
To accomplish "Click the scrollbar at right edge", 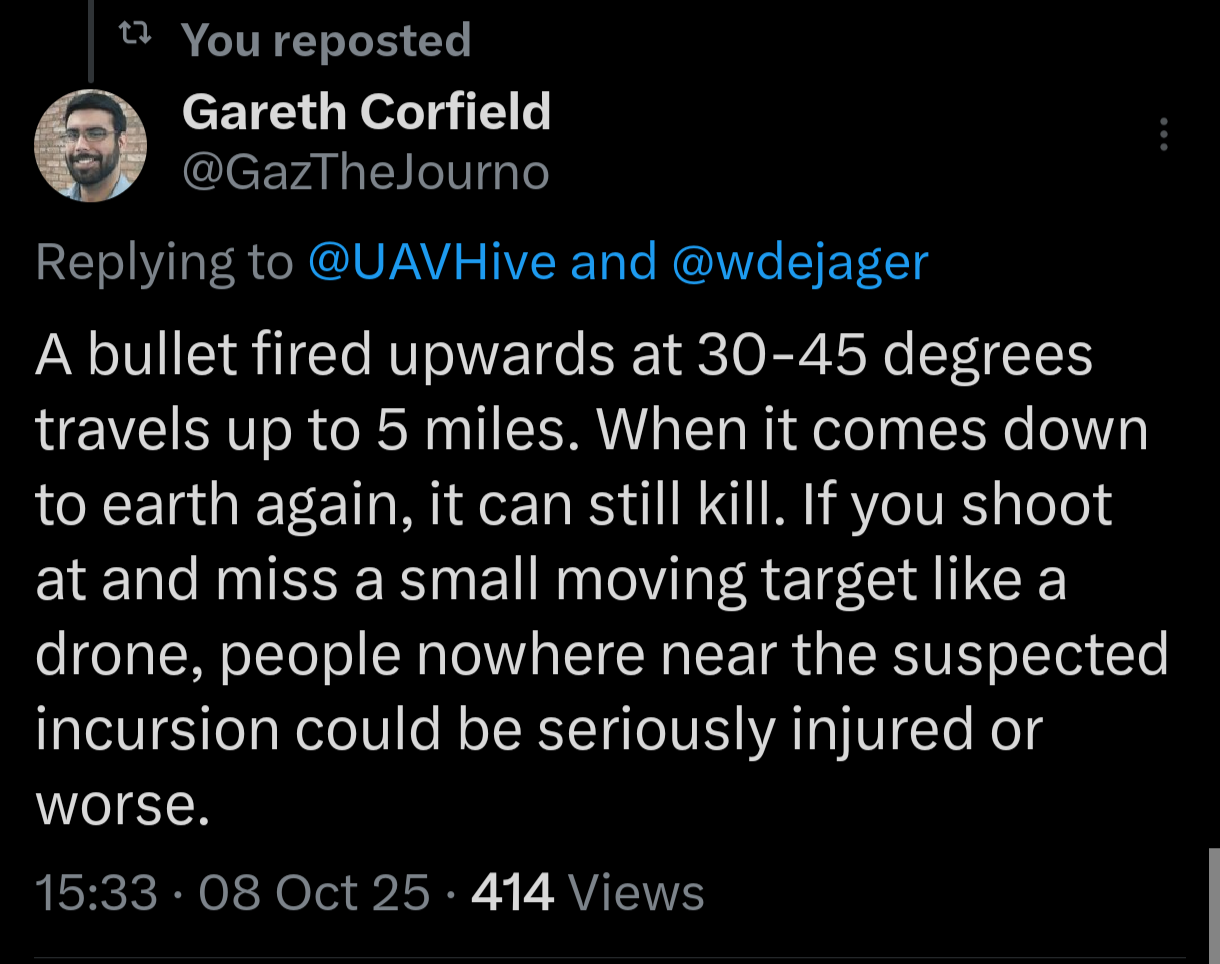I will (1213, 905).
